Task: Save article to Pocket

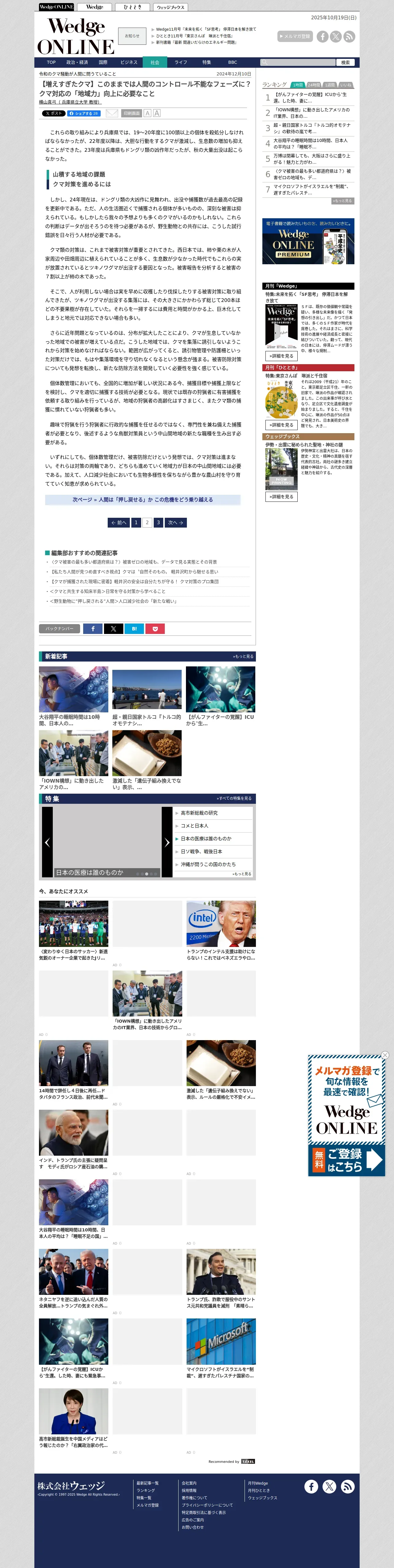Action: (x=155, y=629)
